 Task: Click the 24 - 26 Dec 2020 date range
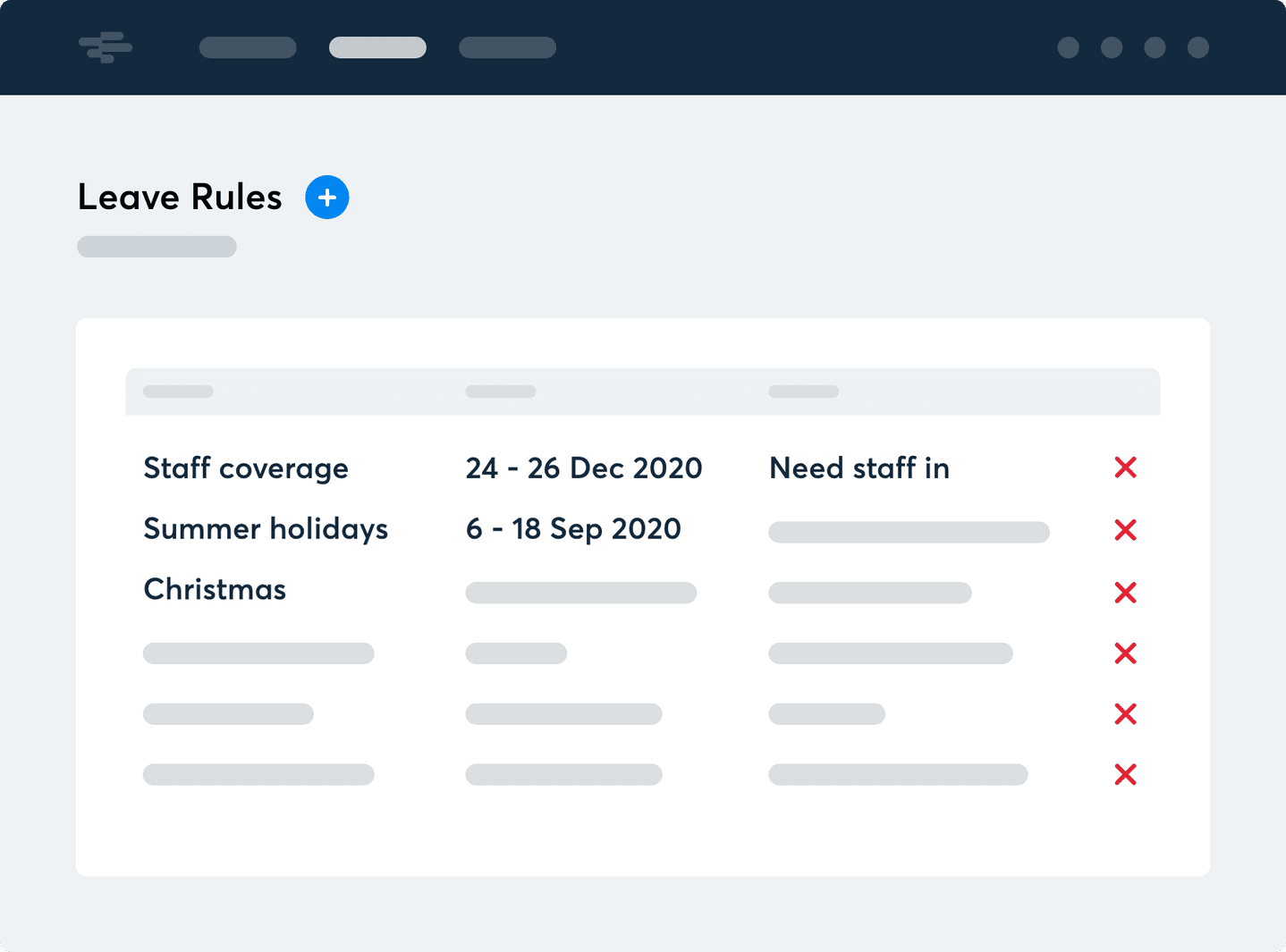[x=584, y=468]
